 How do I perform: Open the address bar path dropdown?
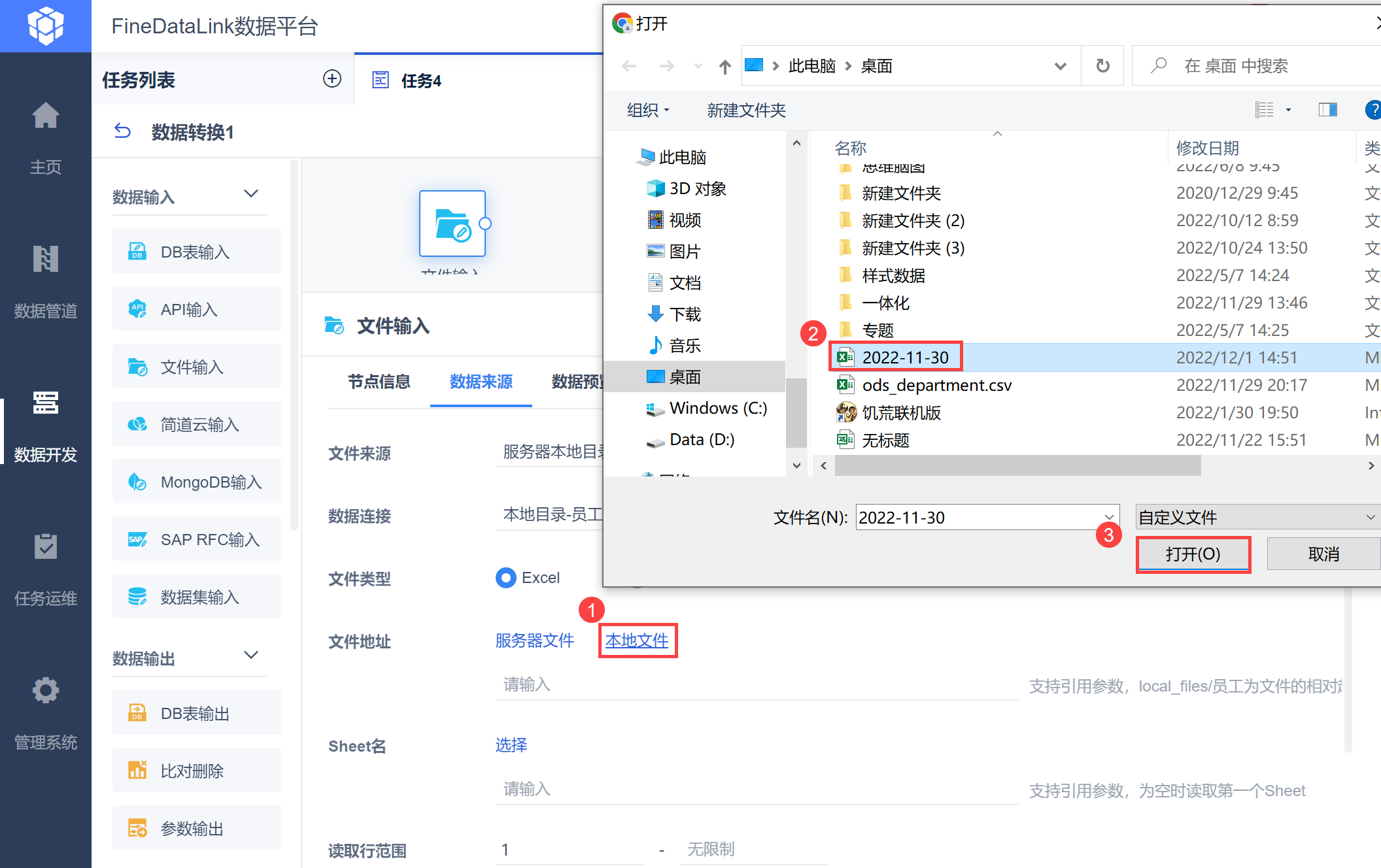point(1061,66)
